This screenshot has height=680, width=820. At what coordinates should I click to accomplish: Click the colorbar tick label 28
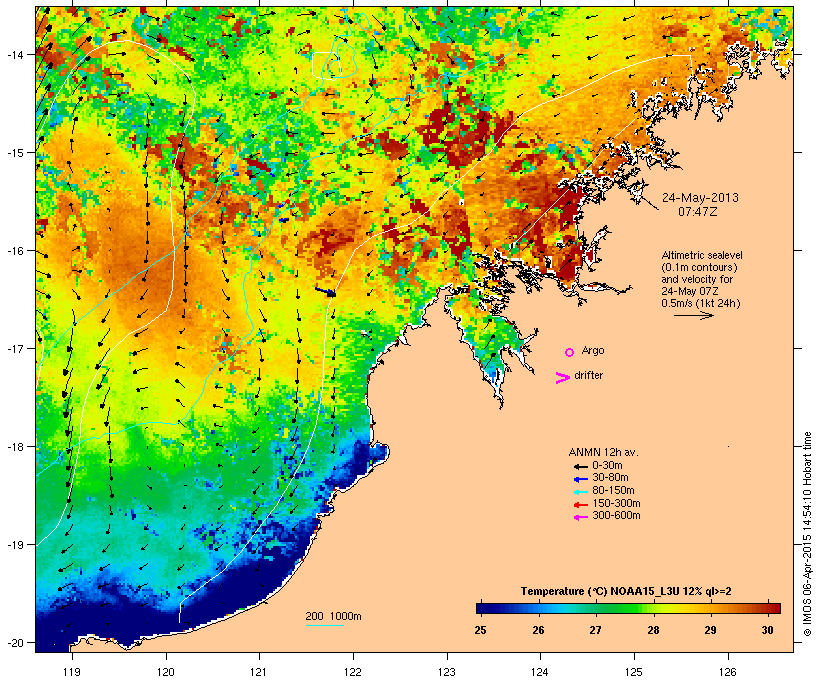click(653, 630)
